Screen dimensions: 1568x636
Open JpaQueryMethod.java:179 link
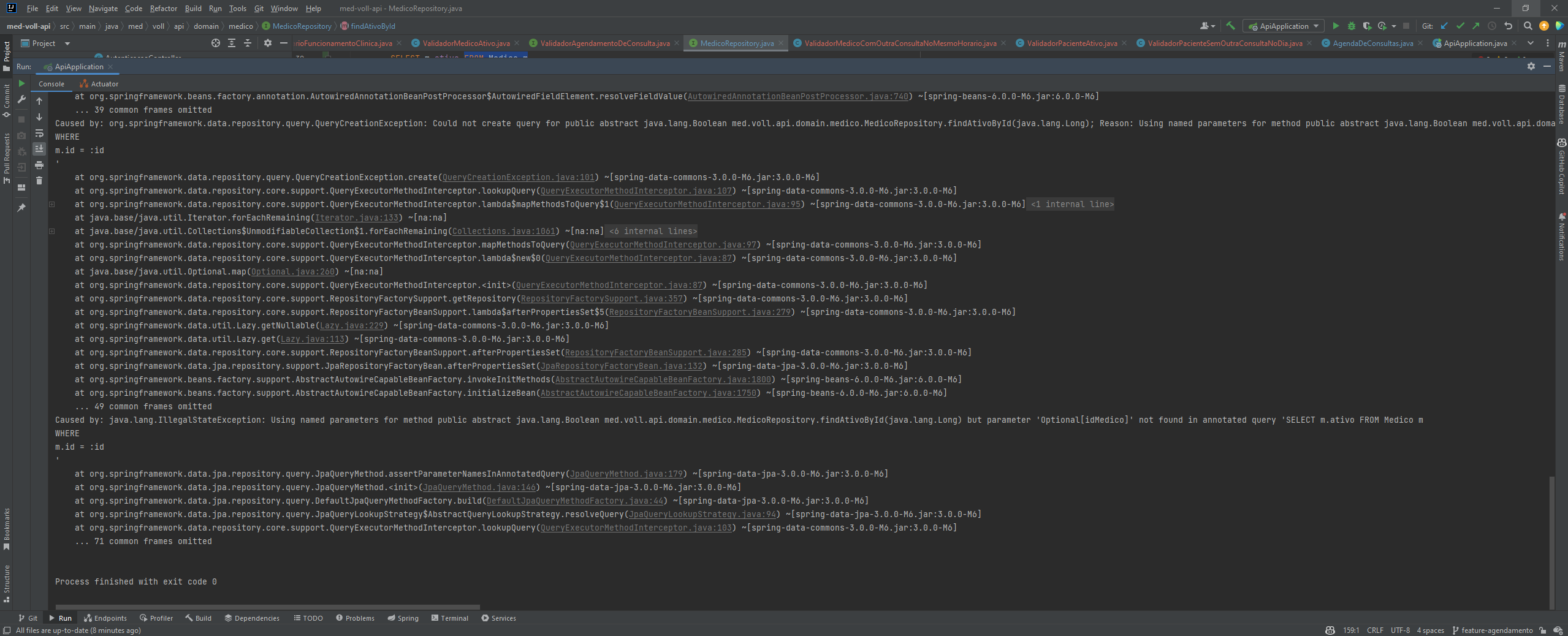[x=626, y=474]
